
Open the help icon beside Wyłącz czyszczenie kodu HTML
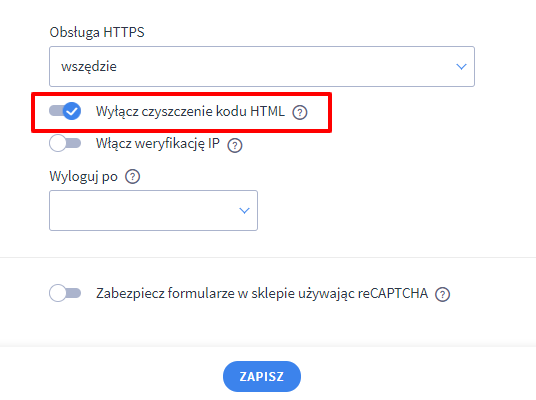tap(300, 112)
